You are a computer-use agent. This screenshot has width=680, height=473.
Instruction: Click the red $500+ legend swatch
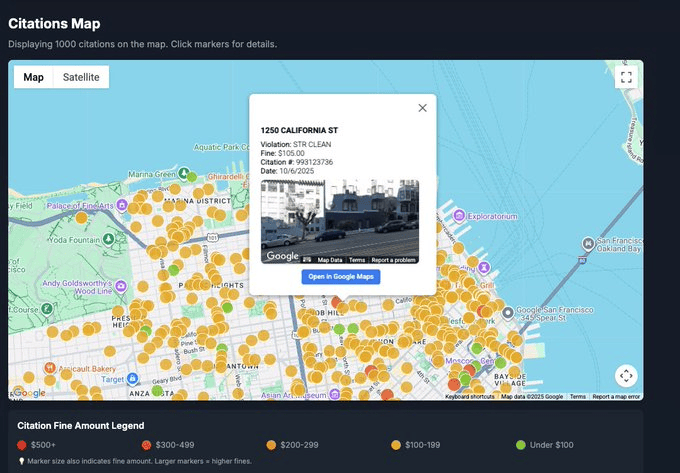point(22,444)
